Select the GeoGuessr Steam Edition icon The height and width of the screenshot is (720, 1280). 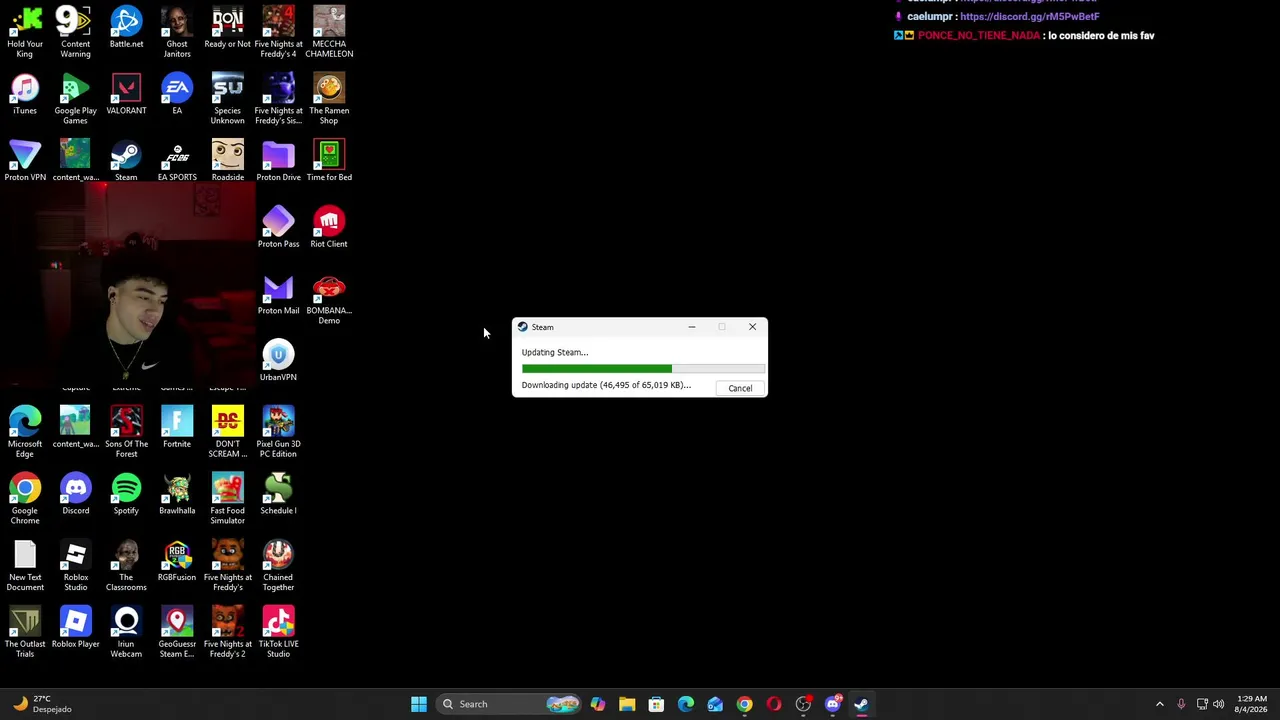coord(177,632)
